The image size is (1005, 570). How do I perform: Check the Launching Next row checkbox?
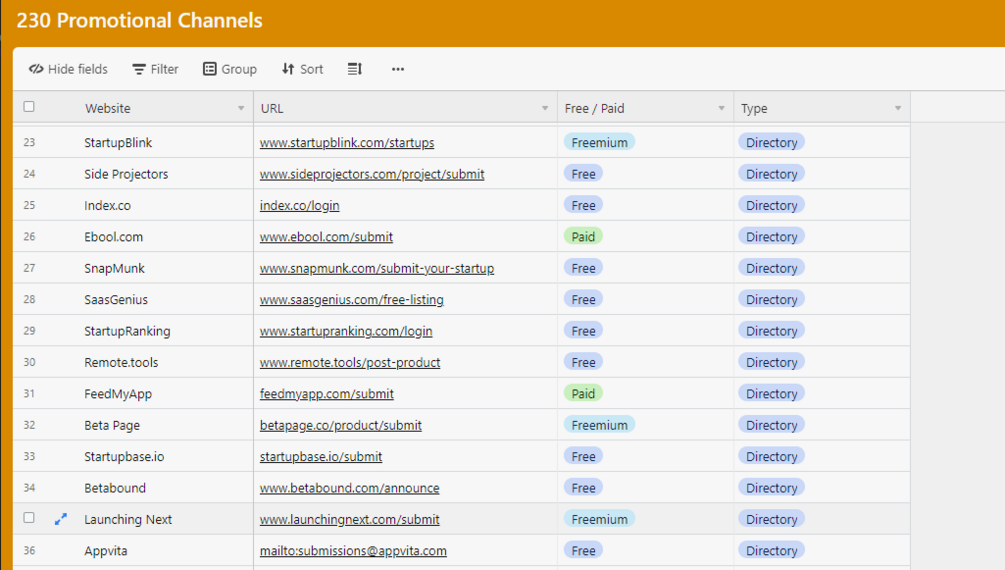coord(29,518)
